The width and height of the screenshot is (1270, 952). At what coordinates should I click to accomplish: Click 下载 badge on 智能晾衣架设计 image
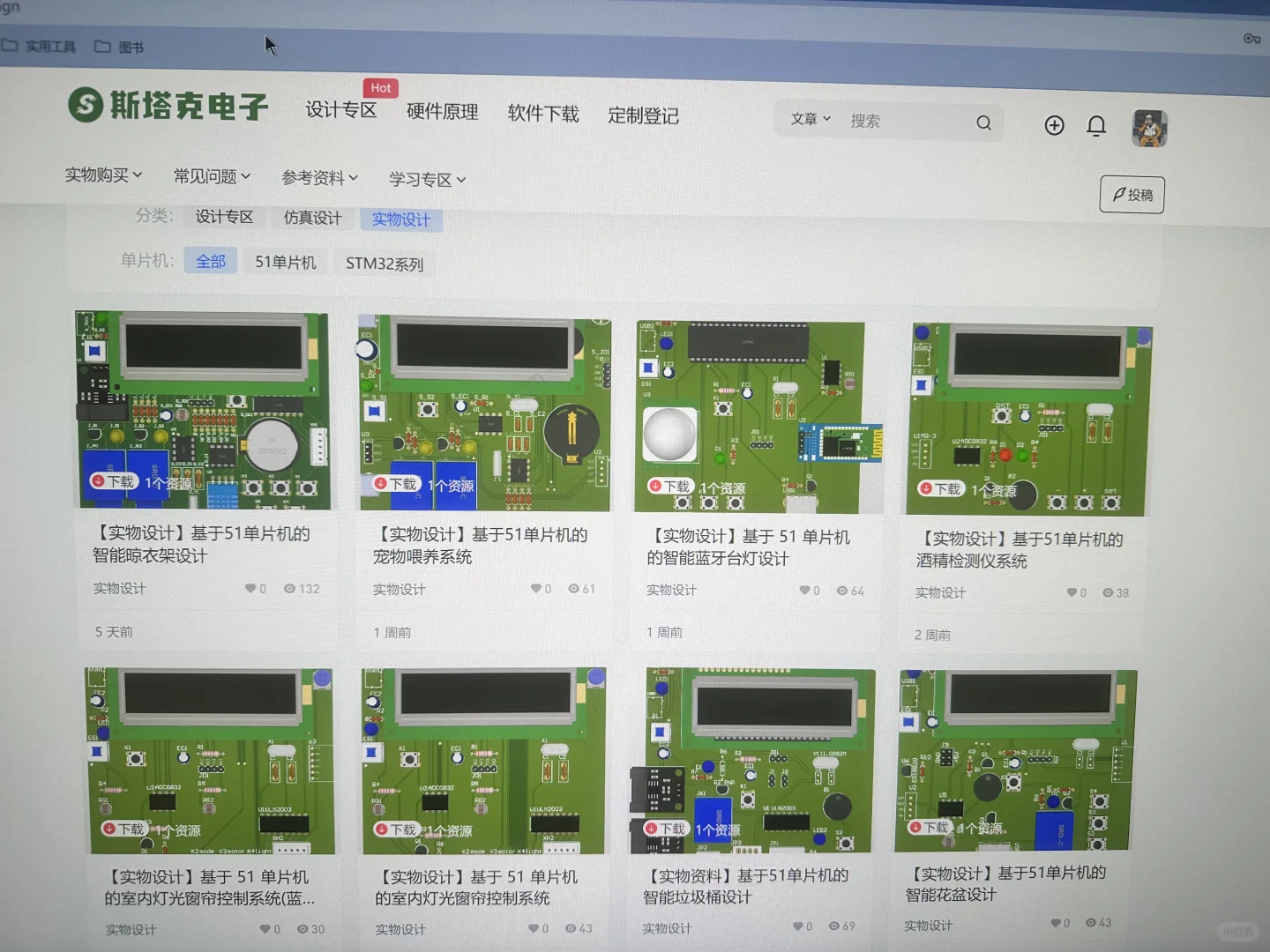coord(114,481)
